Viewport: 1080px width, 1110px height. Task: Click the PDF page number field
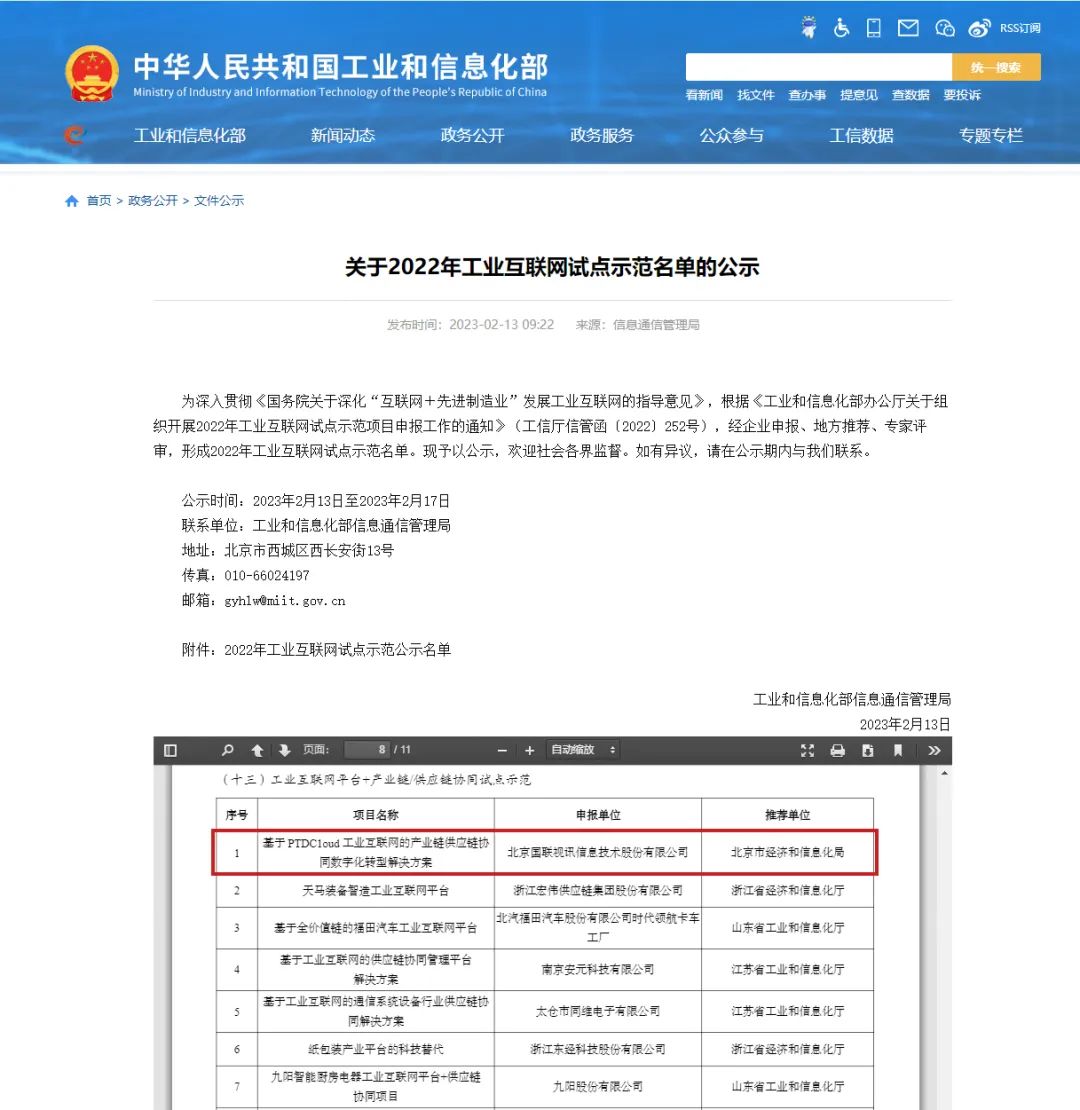366,750
